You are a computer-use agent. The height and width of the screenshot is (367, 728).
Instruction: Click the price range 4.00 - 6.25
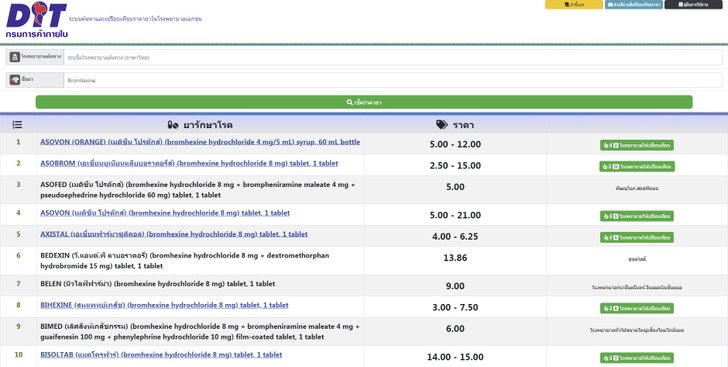tap(455, 237)
